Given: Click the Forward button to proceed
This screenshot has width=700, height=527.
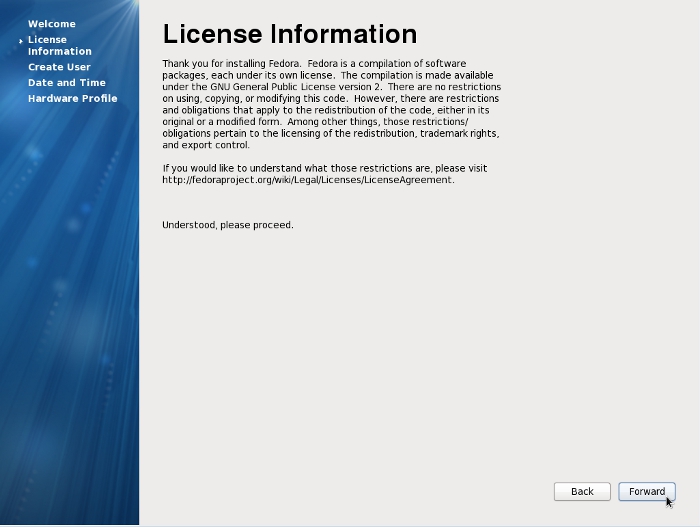Looking at the screenshot, I should 646,491.
